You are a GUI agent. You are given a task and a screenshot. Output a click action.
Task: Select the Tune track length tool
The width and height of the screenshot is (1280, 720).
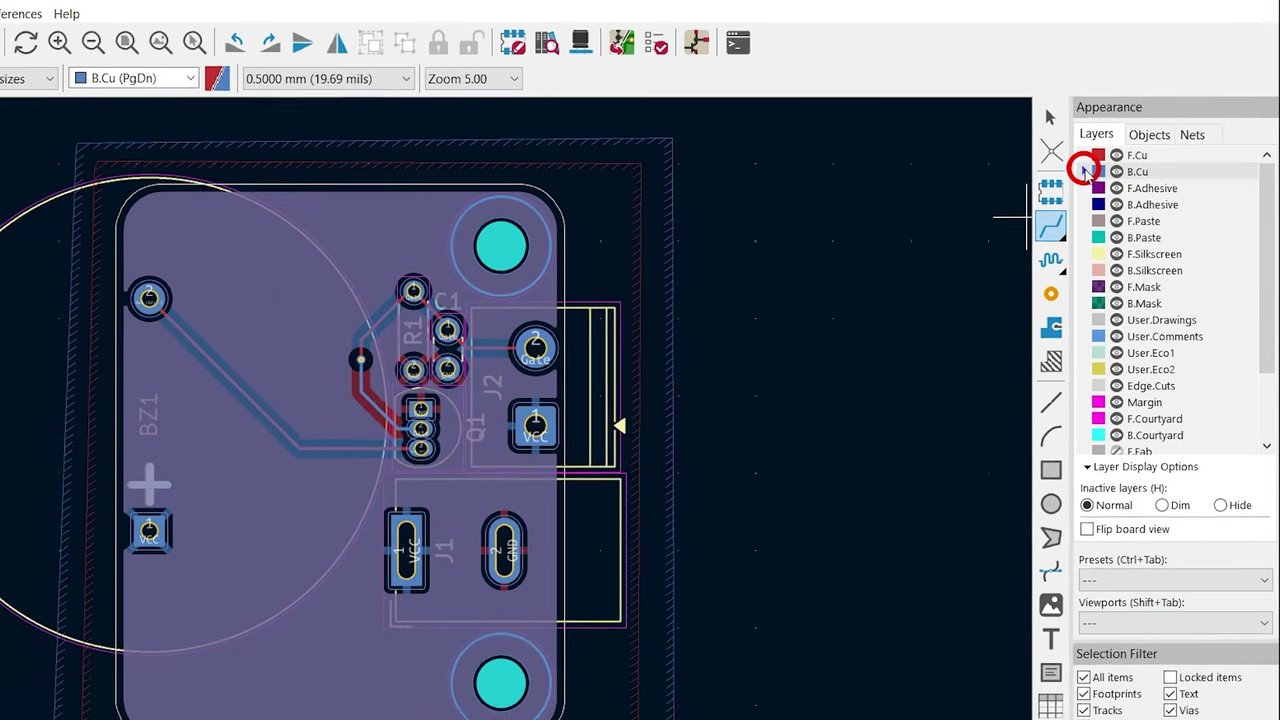click(x=1051, y=260)
